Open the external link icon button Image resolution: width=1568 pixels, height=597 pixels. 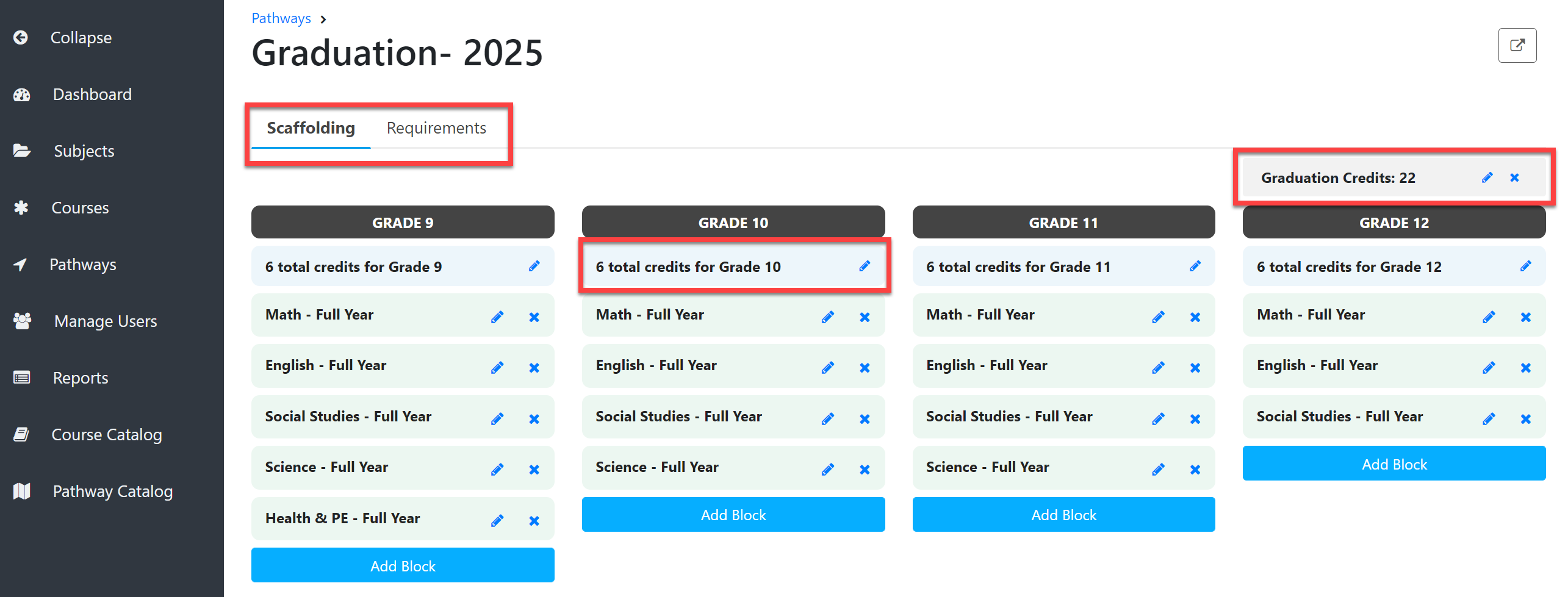(x=1517, y=45)
